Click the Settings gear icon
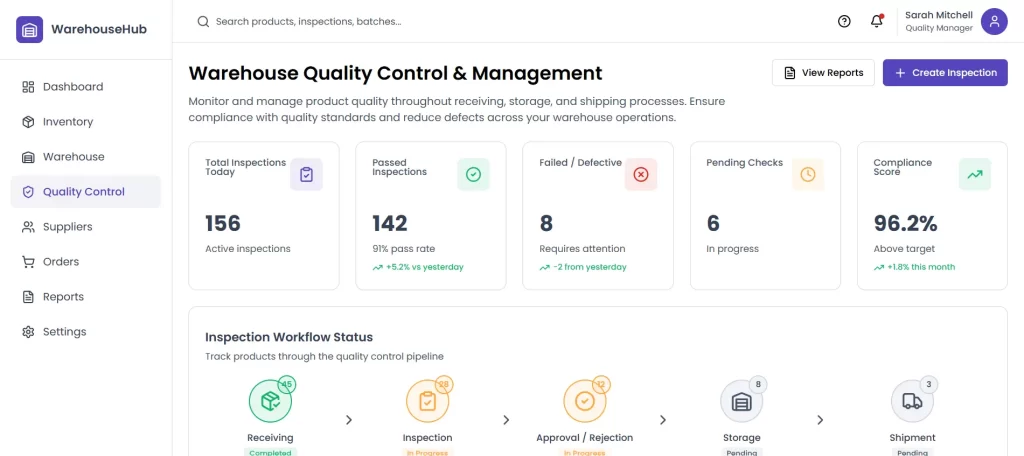Screen dimensions: 1024x456 (x=28, y=332)
